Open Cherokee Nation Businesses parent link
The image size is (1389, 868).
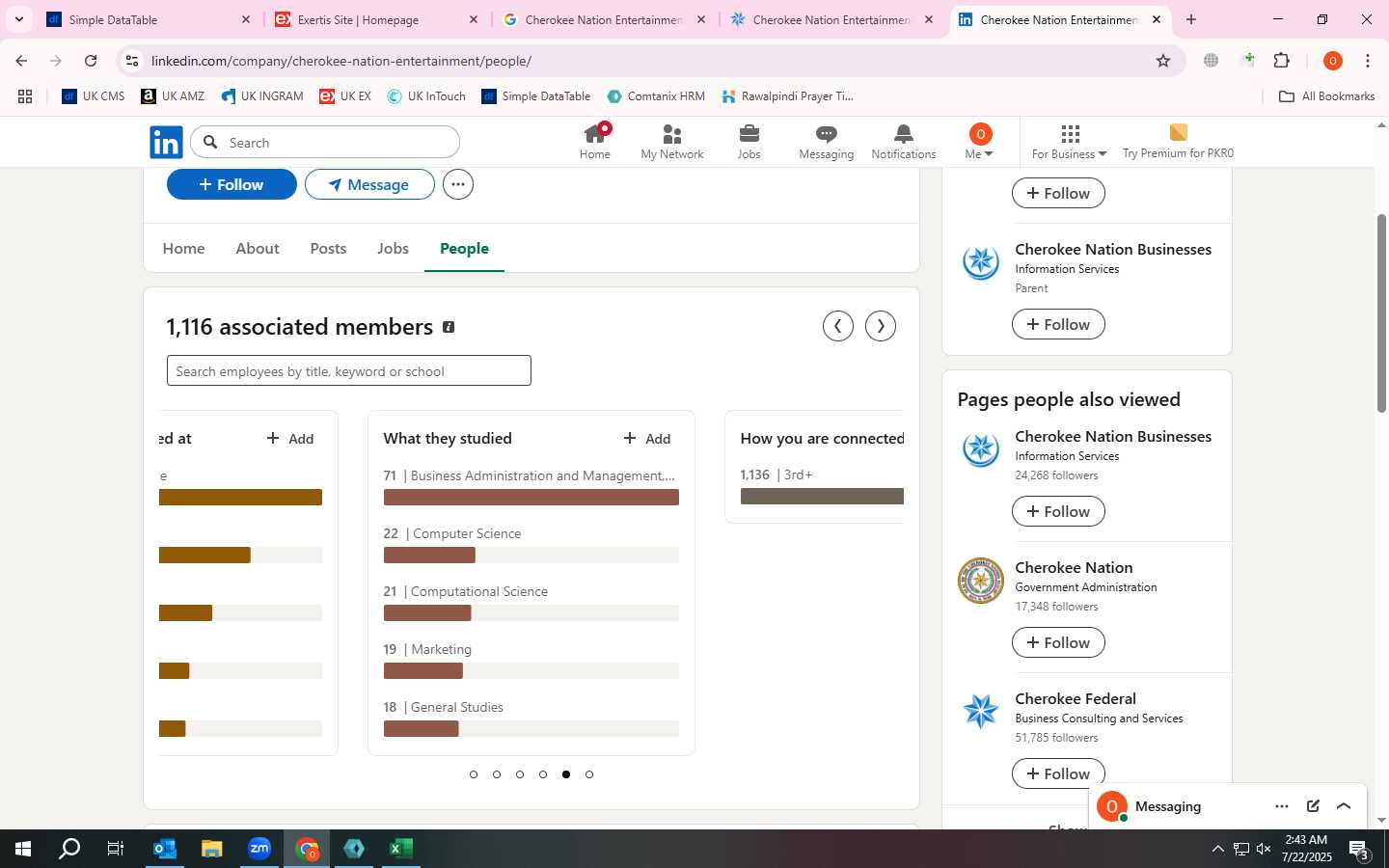1113,249
